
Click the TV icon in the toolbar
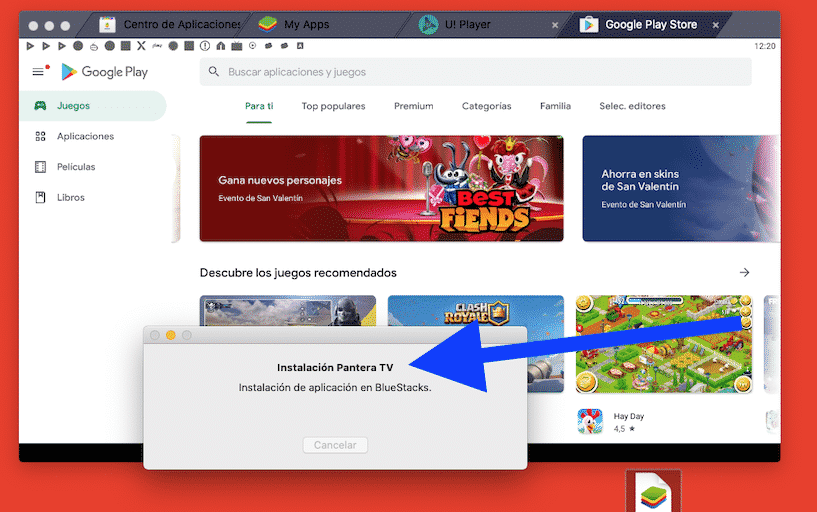coord(237,46)
